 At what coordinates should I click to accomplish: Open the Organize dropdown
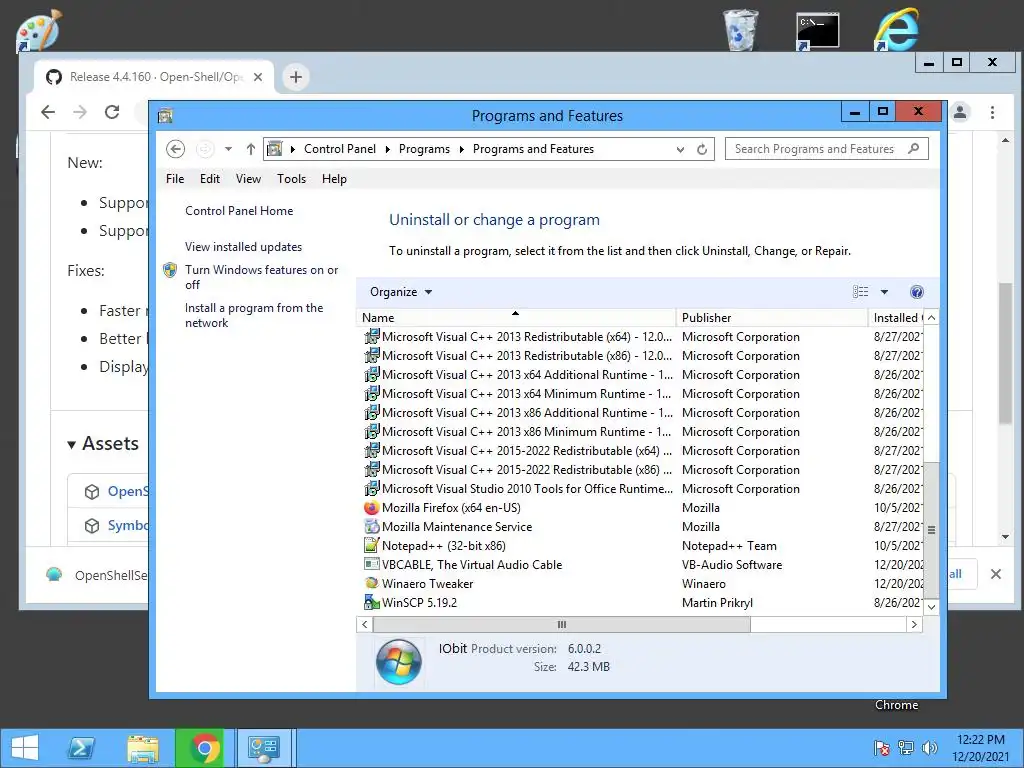pyautogui.click(x=401, y=292)
